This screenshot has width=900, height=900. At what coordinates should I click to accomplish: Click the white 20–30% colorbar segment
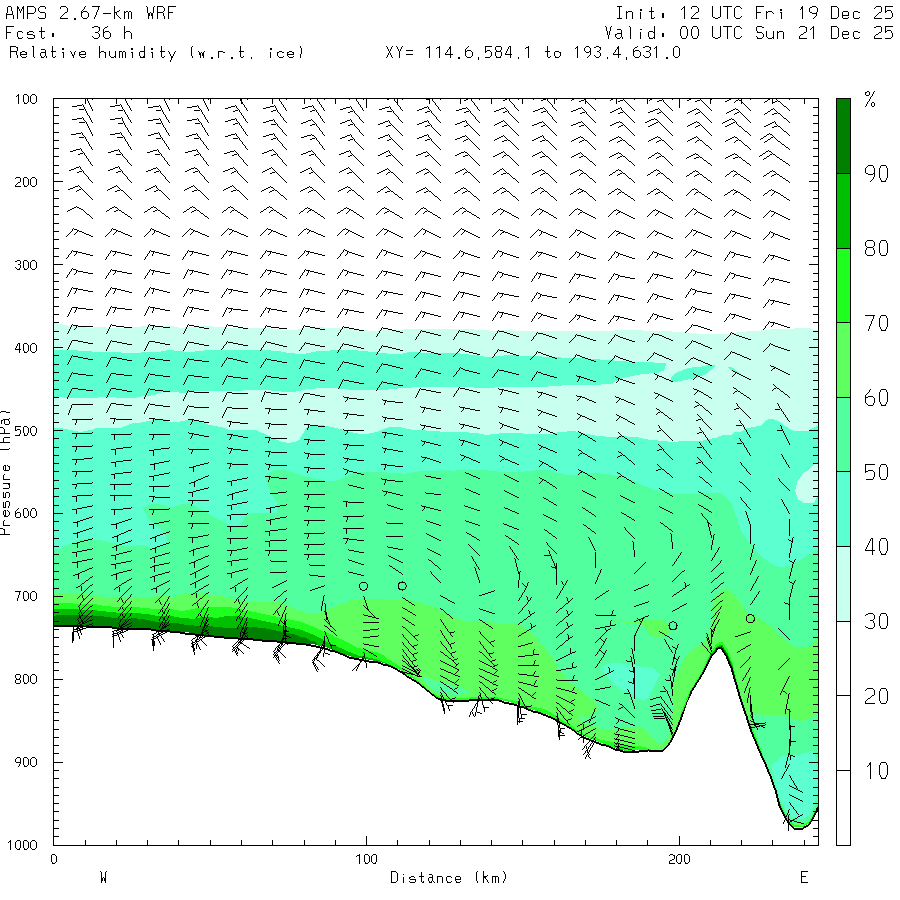(843, 658)
